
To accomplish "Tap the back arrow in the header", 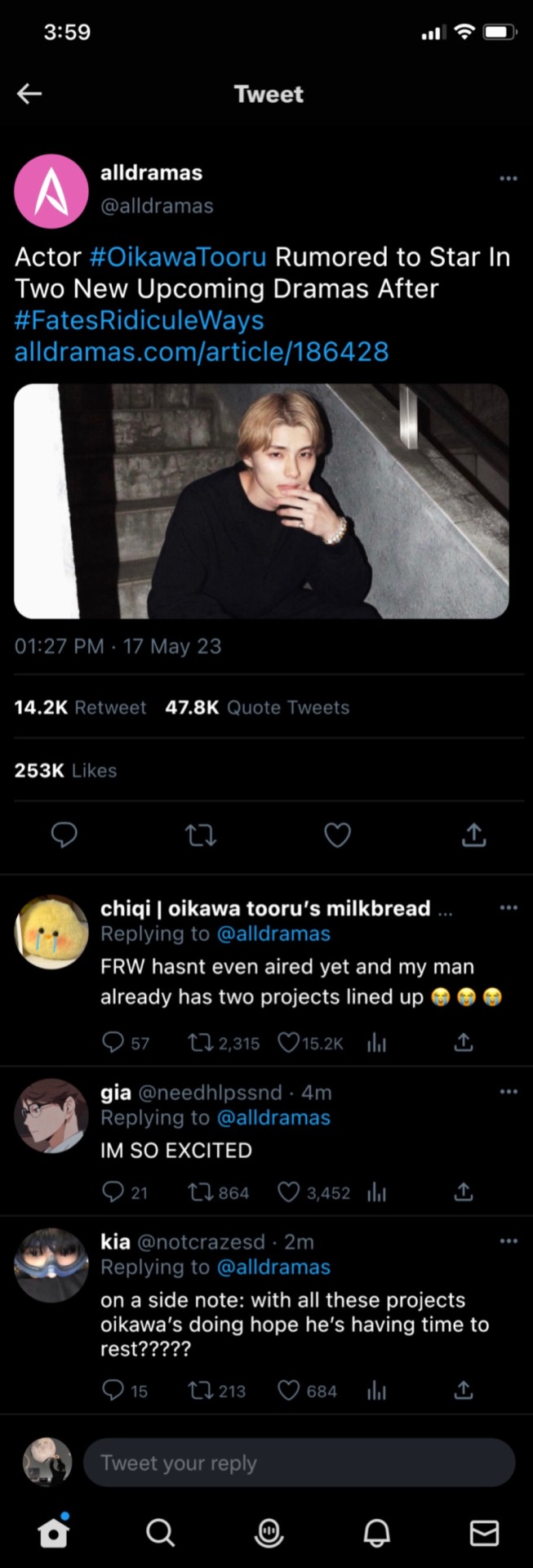I will (29, 94).
